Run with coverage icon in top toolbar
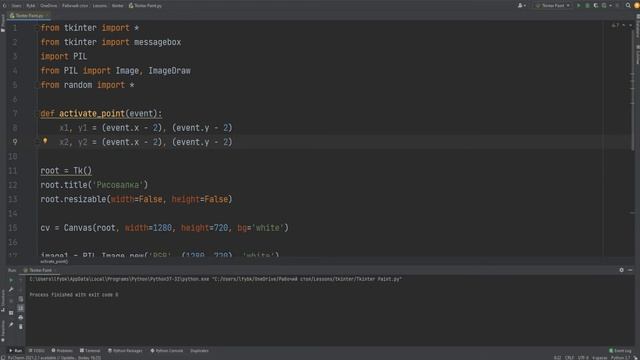Image resolution: width=640 pixels, height=360 pixels. click(x=596, y=6)
